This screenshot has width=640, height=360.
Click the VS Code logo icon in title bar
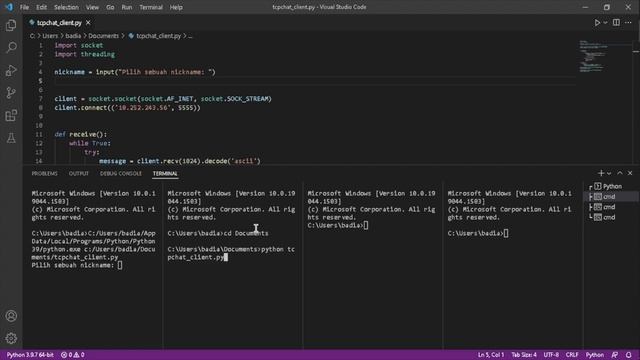click(9, 7)
